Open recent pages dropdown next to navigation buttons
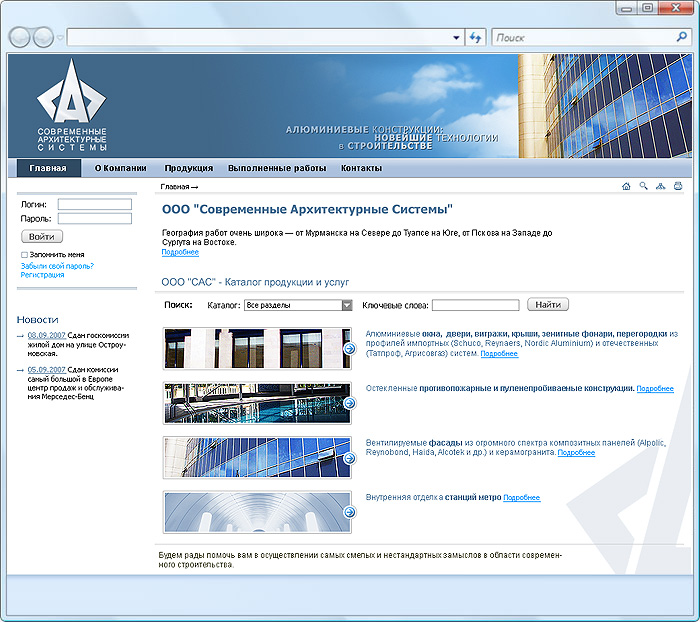The image size is (700, 622). pyautogui.click(x=60, y=38)
